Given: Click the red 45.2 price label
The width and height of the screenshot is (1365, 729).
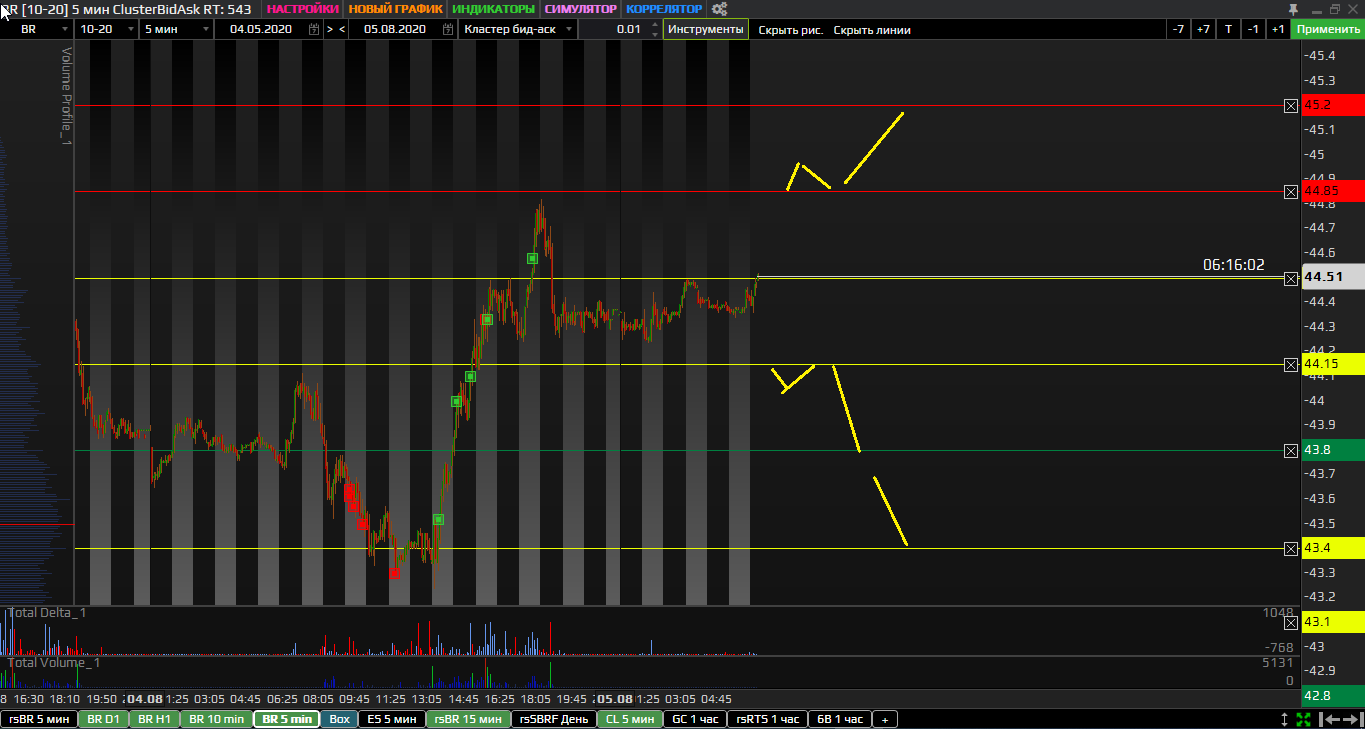Looking at the screenshot, I should (1332, 105).
